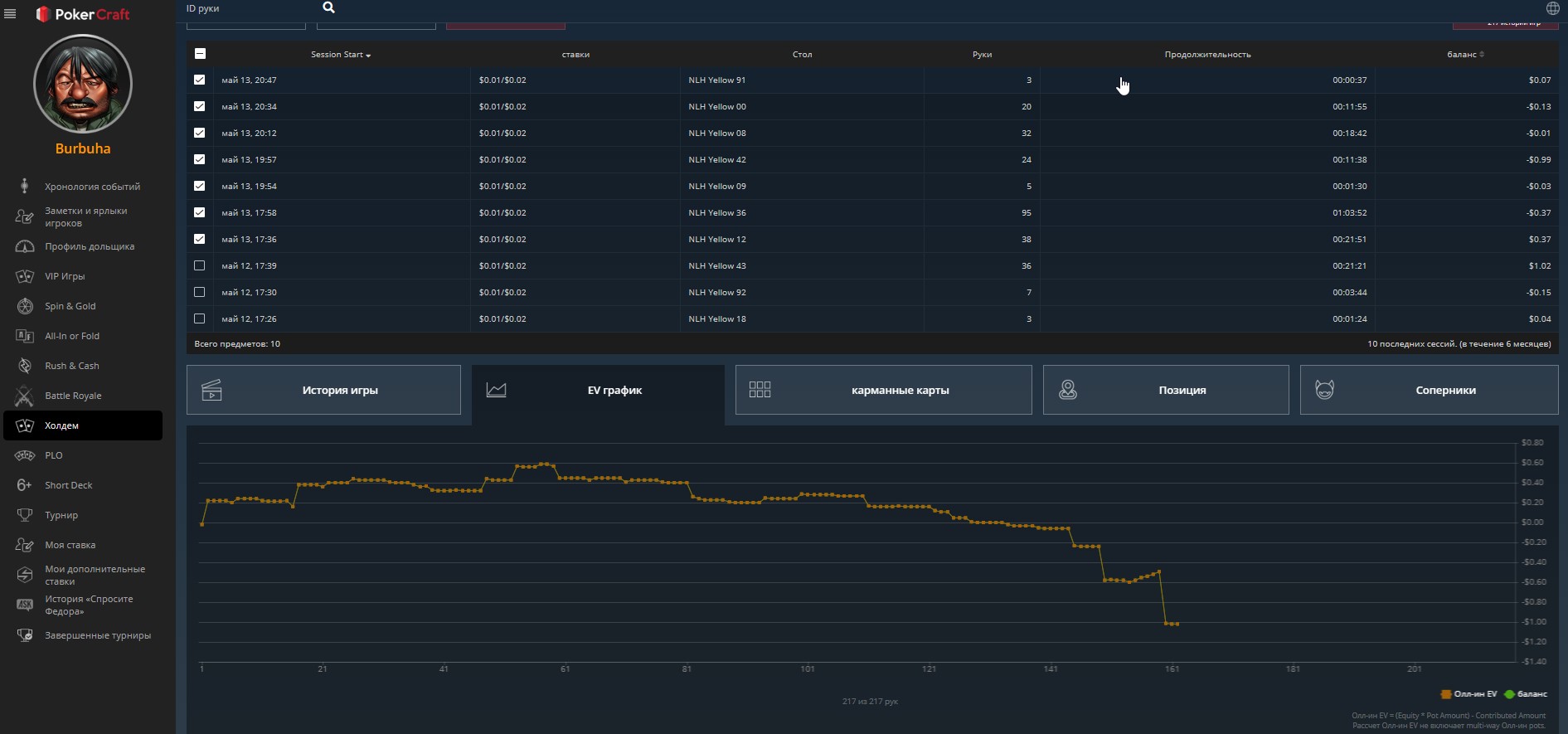Toggle the баланс legend swatch
This screenshot has width=1568, height=734.
tap(1509, 694)
